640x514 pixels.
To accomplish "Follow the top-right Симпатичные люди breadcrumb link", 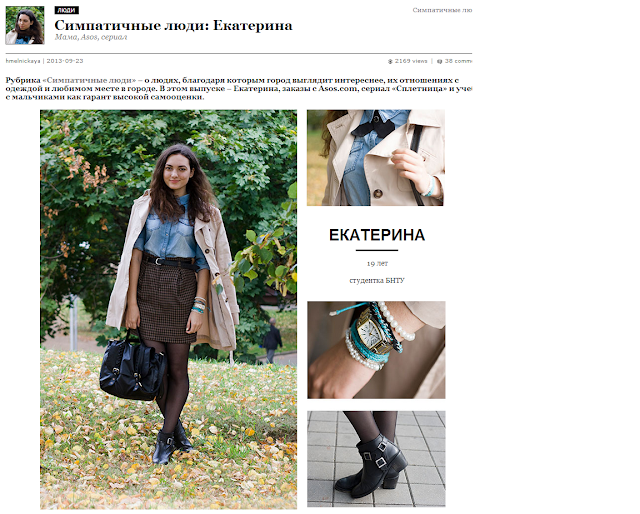I will click(x=442, y=10).
